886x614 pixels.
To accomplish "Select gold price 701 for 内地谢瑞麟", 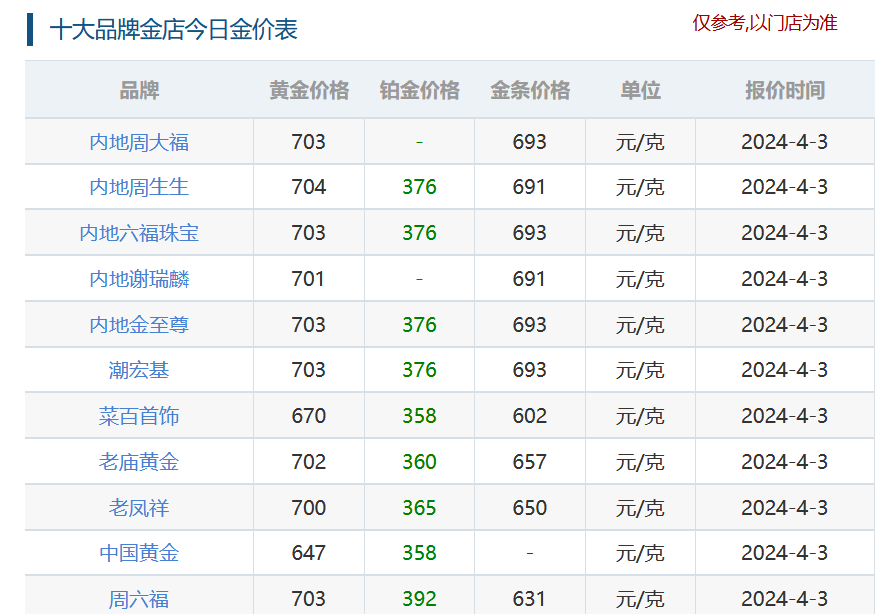I will coord(308,279).
